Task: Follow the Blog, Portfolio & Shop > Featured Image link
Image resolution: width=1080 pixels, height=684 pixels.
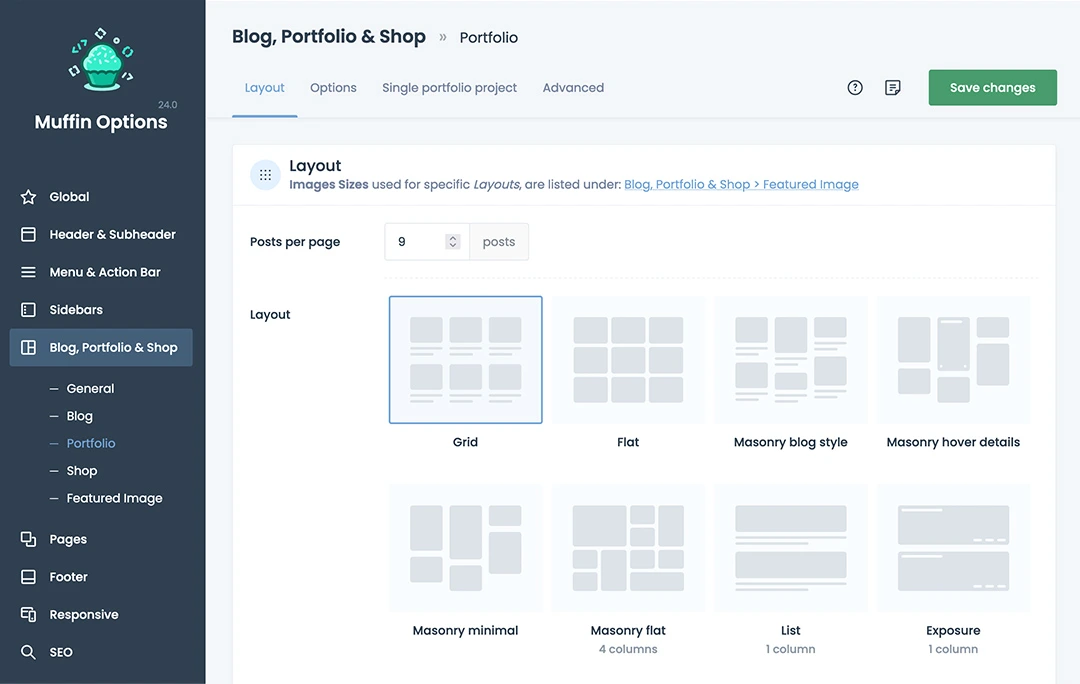Action: [741, 185]
